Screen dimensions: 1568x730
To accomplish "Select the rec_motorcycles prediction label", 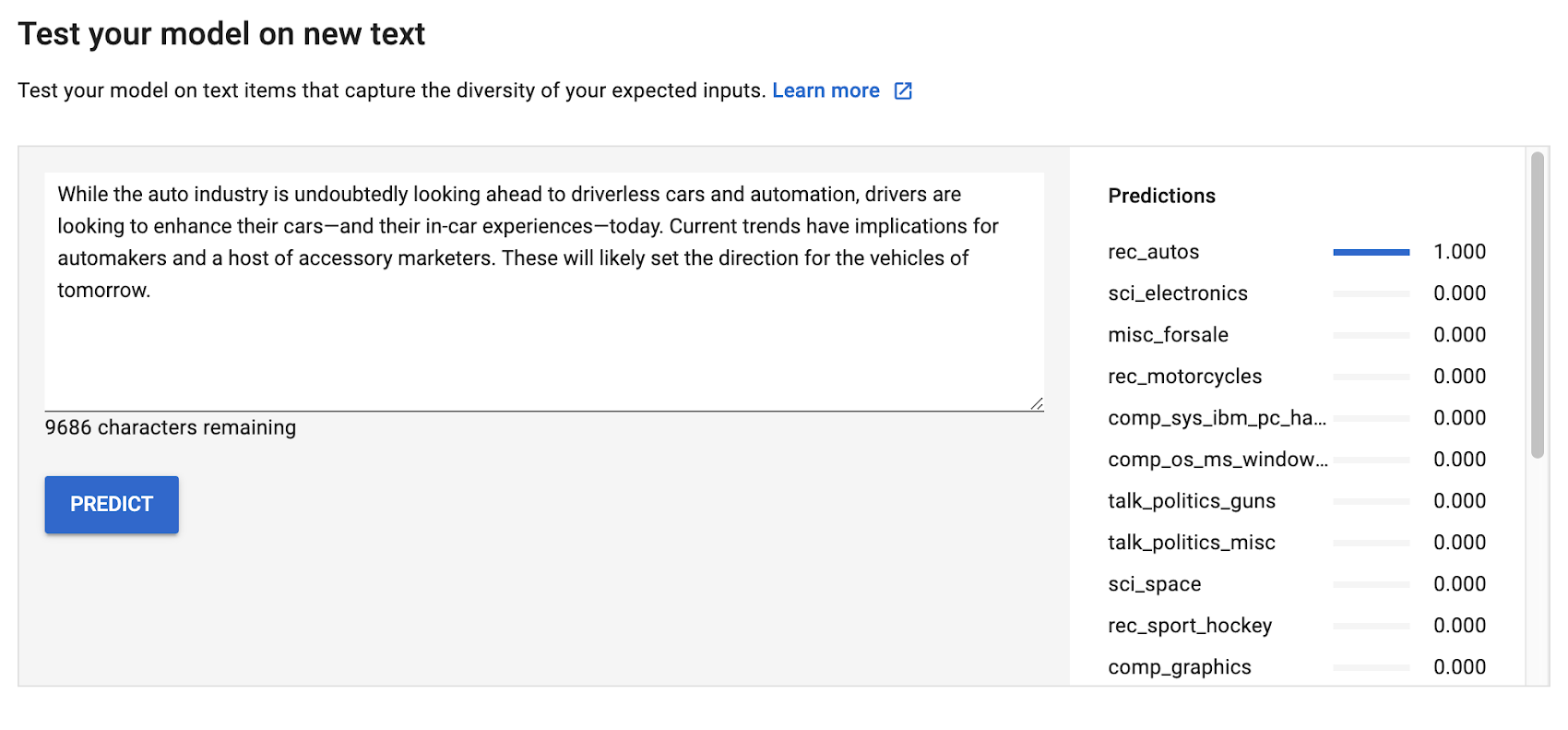I will click(x=1184, y=377).
